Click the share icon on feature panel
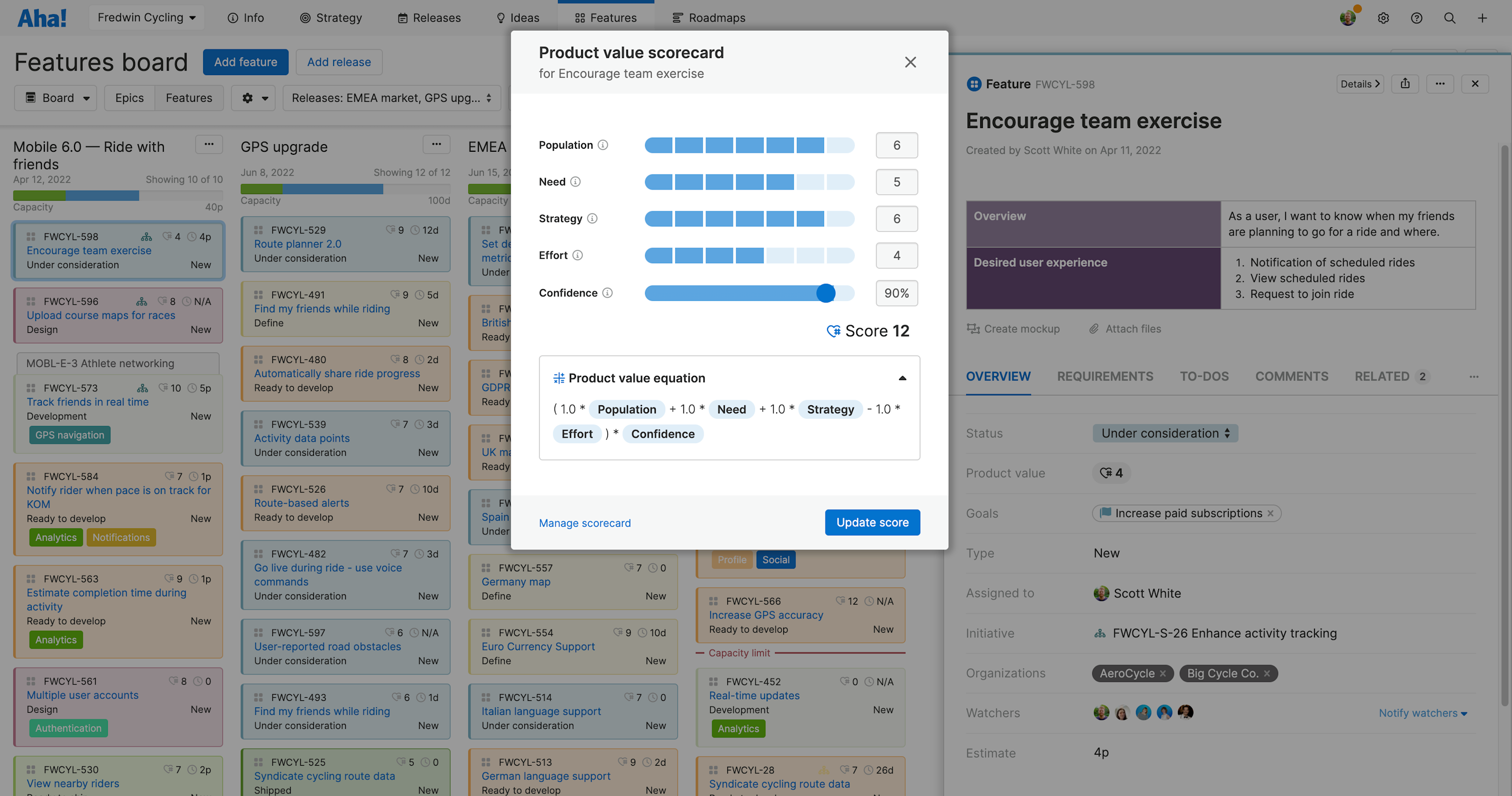Viewport: 1512px width, 796px height. (1405, 83)
